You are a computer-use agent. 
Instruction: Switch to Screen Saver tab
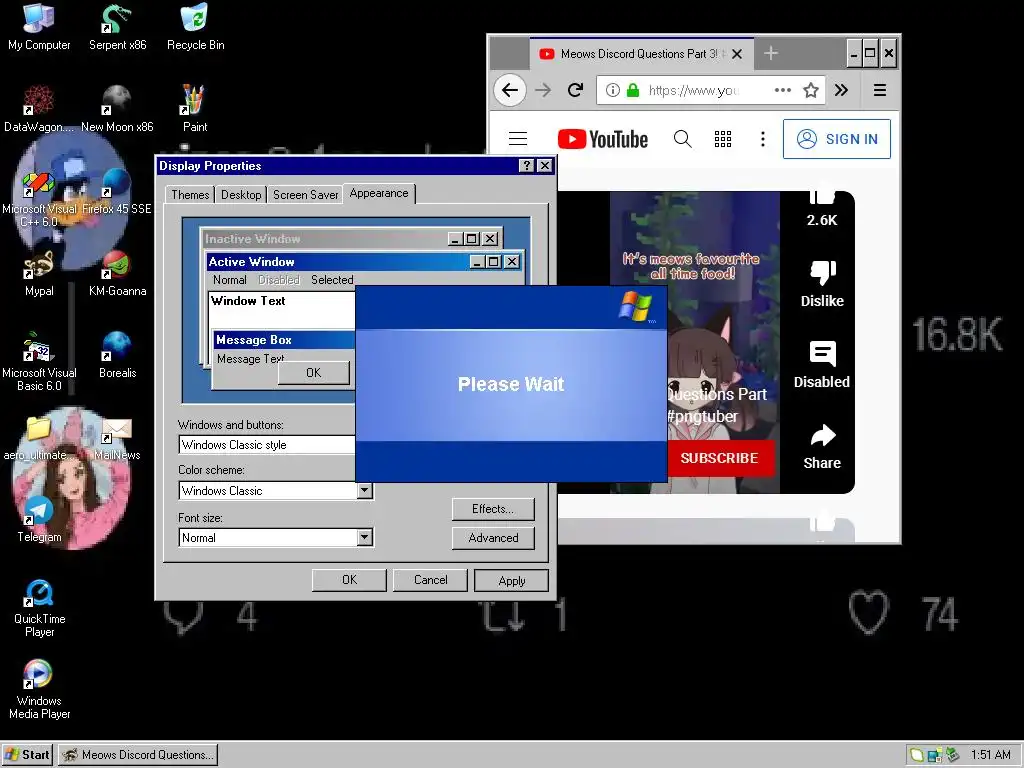(305, 195)
